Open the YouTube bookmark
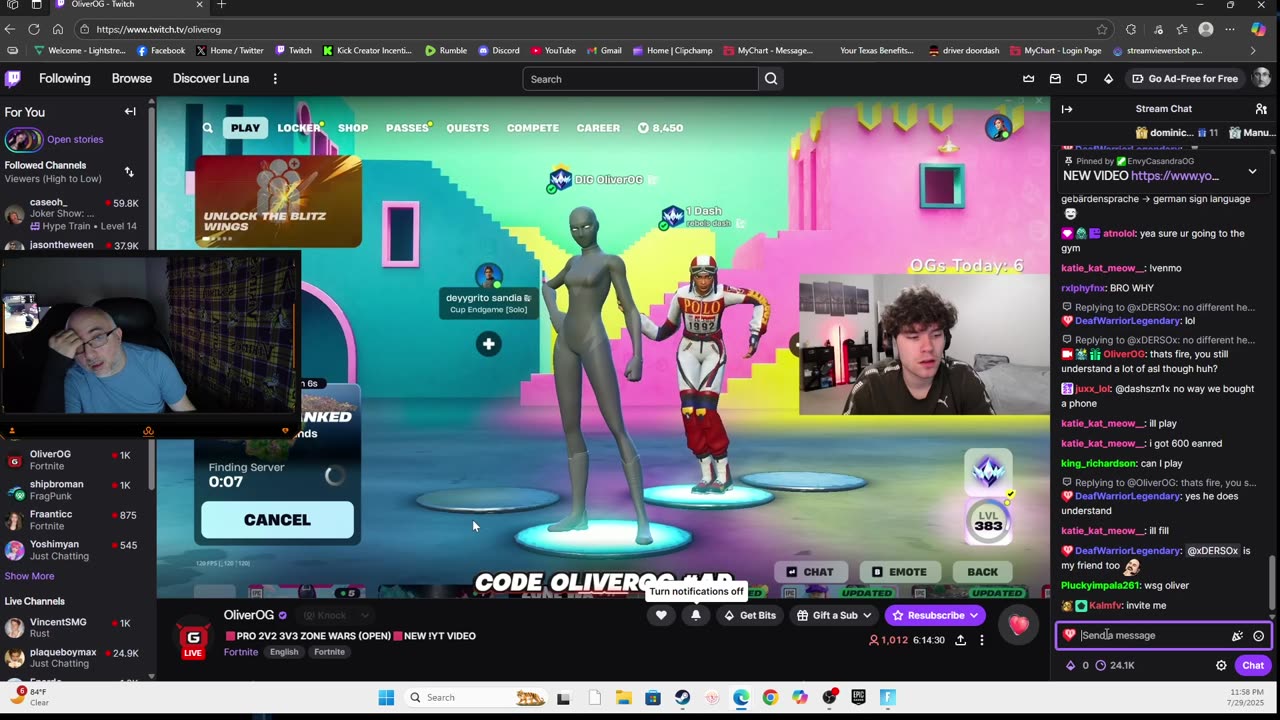 click(553, 50)
